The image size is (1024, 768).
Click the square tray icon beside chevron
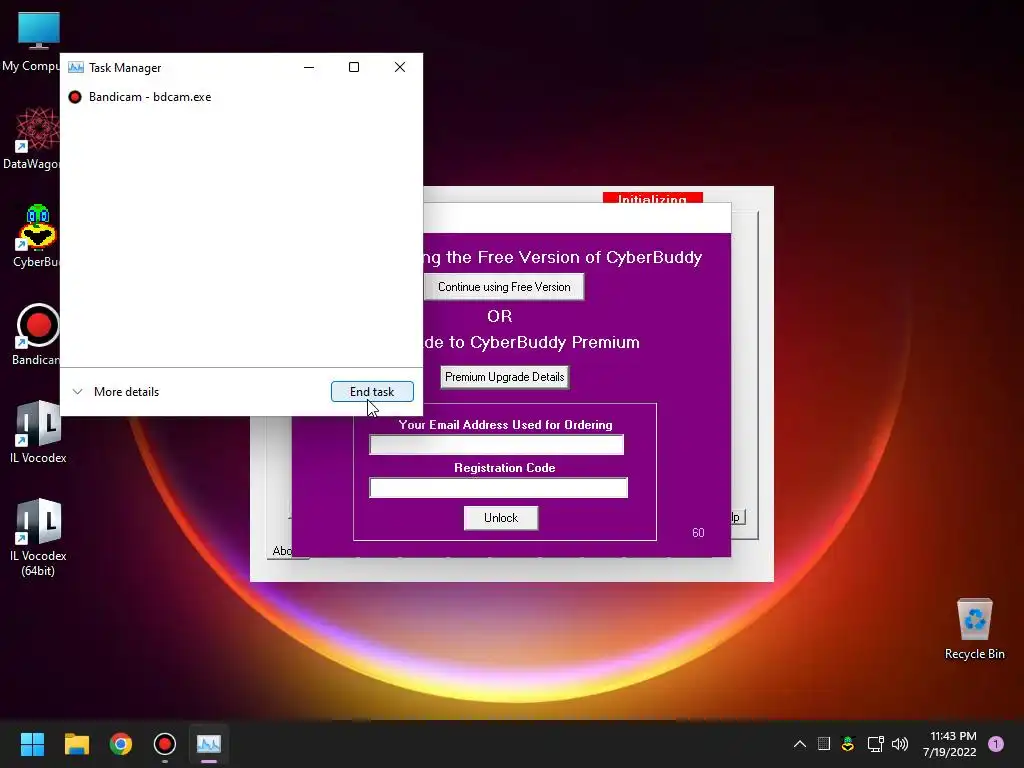point(824,744)
